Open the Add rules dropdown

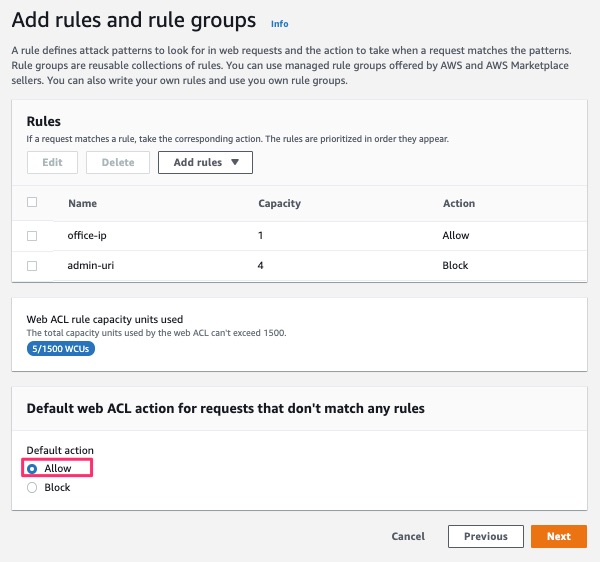point(205,162)
